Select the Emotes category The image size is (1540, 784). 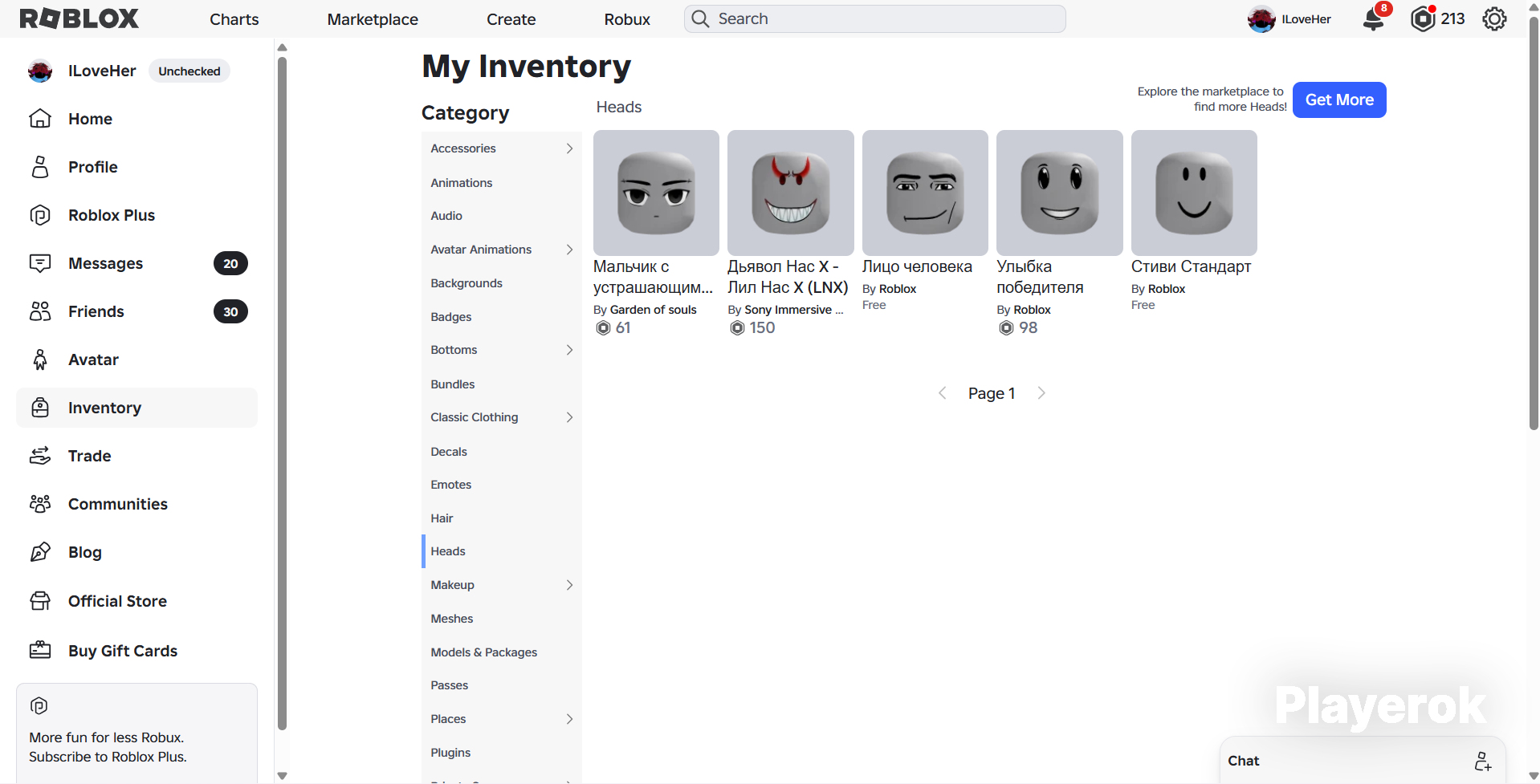coord(502,485)
